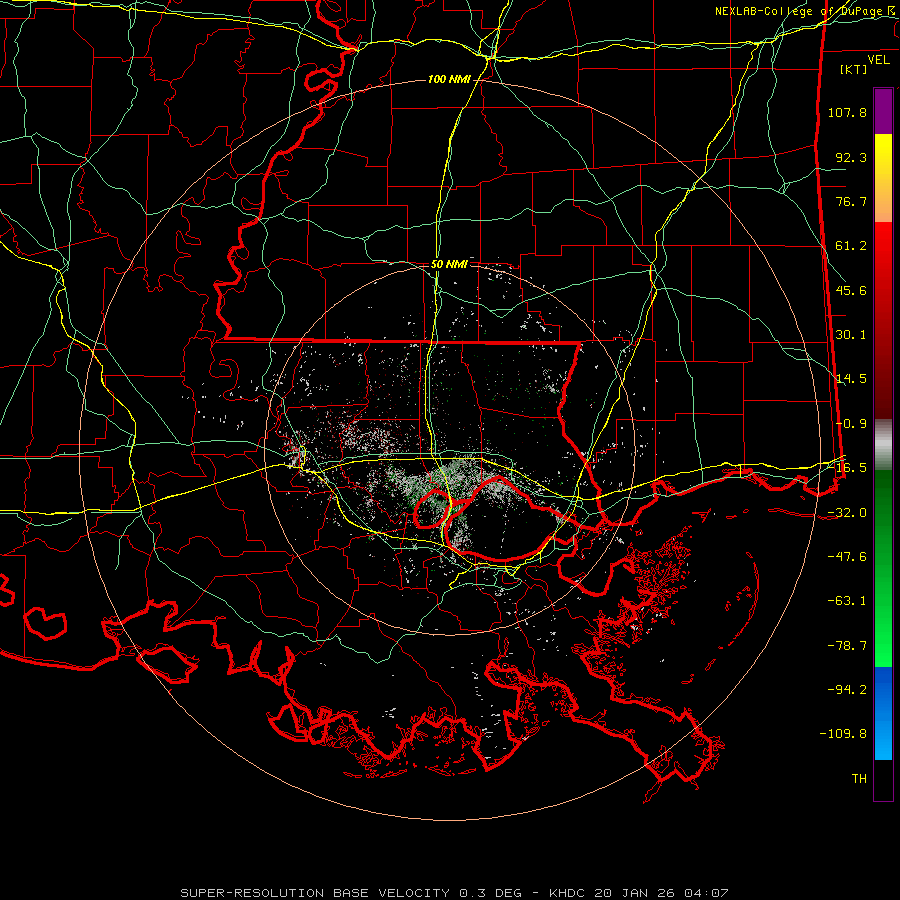
Task: Click the -63.1 legend value
Action: click(847, 601)
